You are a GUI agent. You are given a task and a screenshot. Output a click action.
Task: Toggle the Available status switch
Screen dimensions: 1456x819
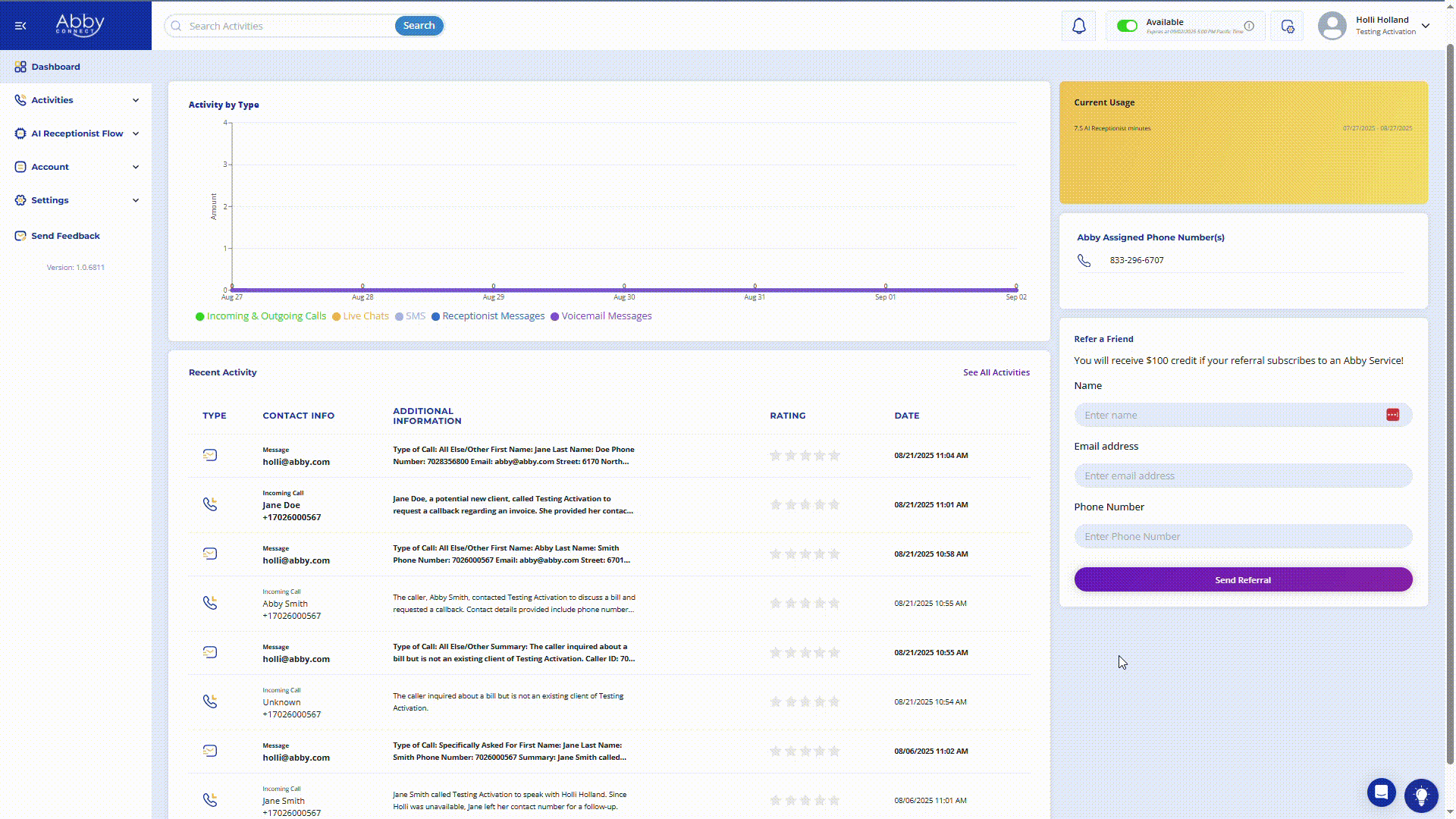(x=1127, y=26)
